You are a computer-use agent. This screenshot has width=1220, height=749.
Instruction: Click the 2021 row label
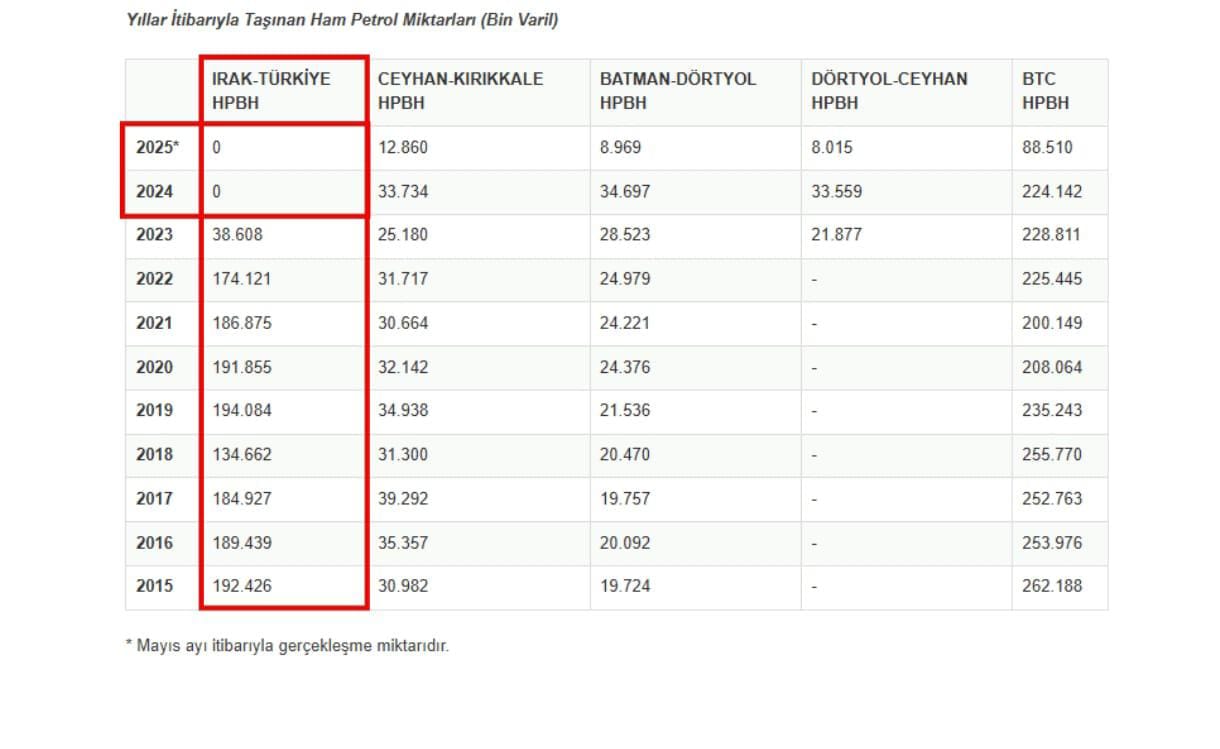click(x=154, y=323)
